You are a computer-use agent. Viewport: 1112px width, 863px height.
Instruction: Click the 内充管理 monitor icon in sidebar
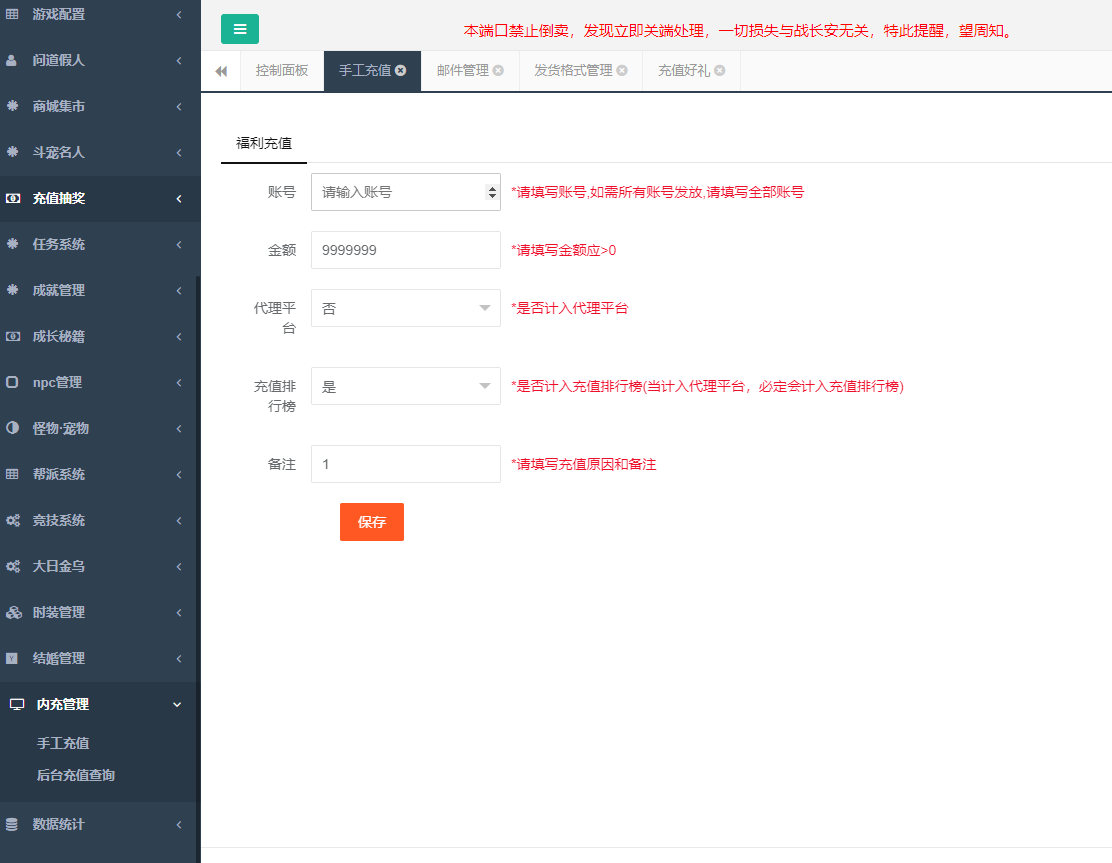[16, 705]
